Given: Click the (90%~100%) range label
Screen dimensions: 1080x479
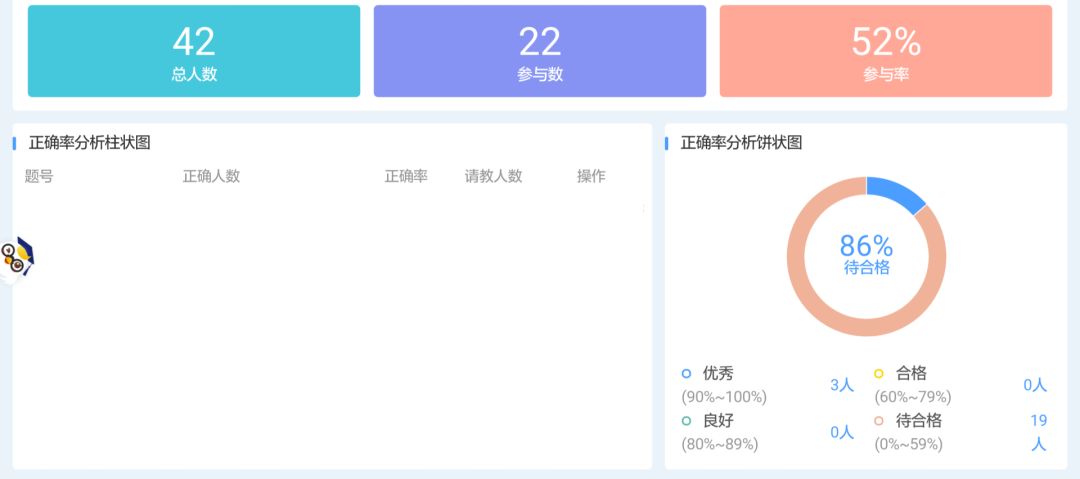Looking at the screenshot, I should [724, 397].
